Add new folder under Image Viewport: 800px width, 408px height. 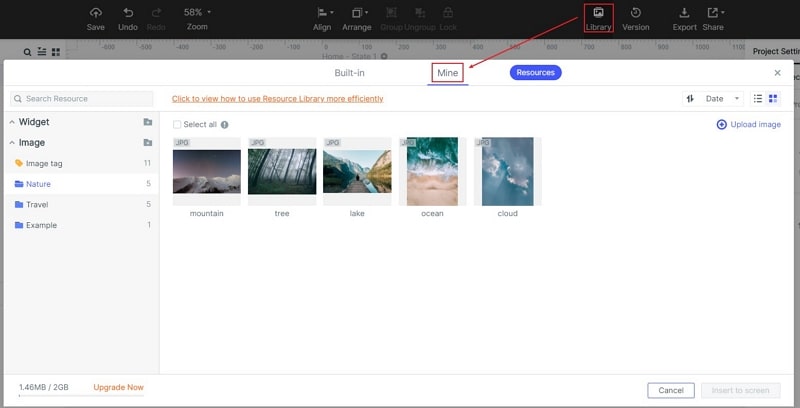(x=148, y=142)
